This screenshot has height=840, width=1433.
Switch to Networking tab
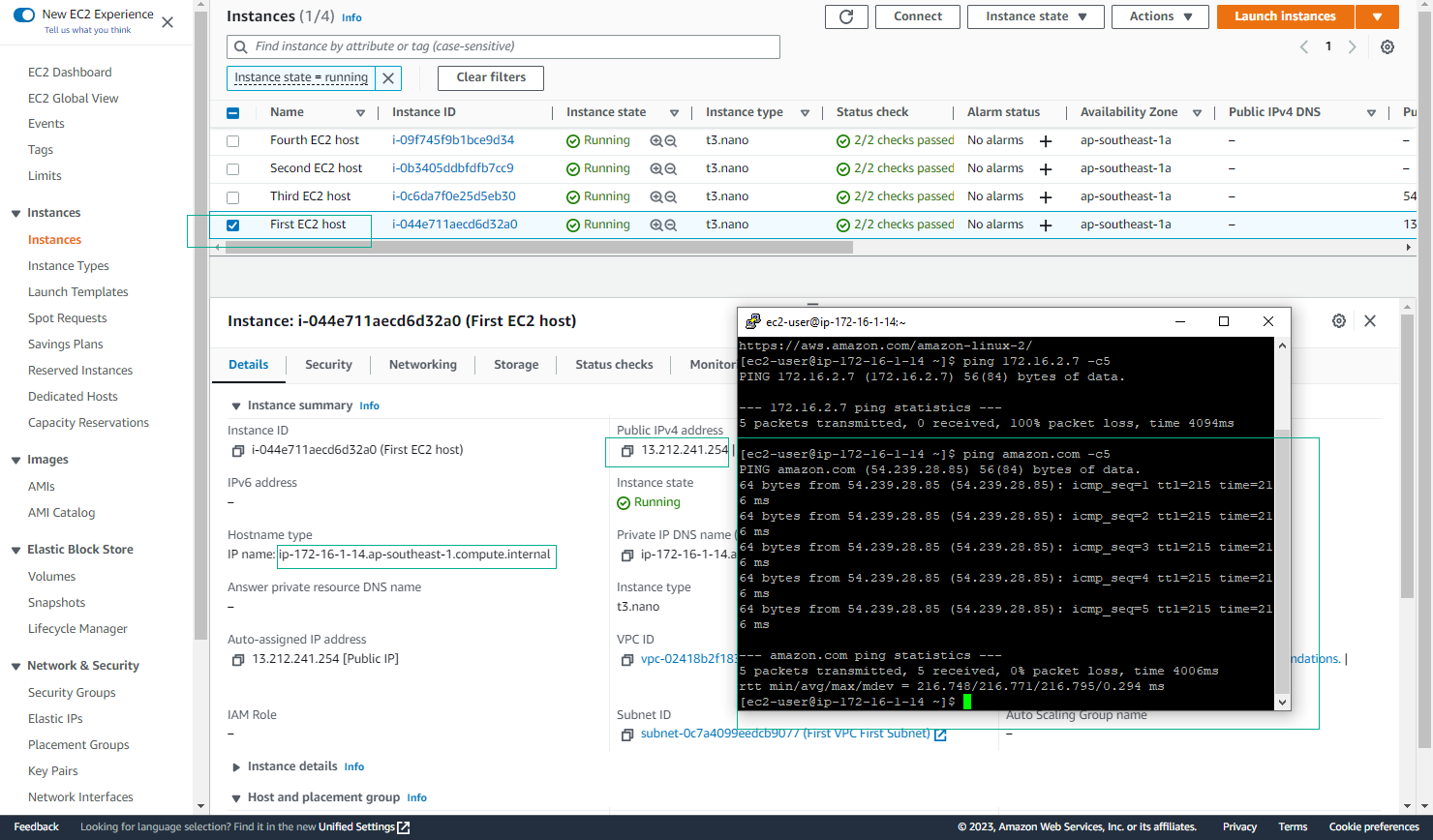click(423, 365)
